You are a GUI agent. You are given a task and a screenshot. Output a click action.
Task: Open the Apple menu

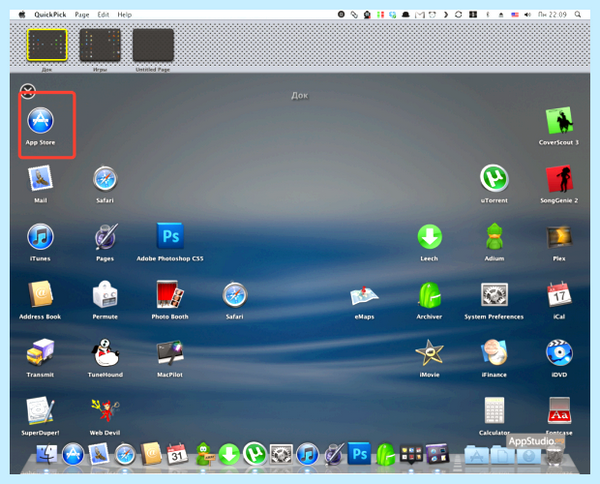(x=22, y=15)
